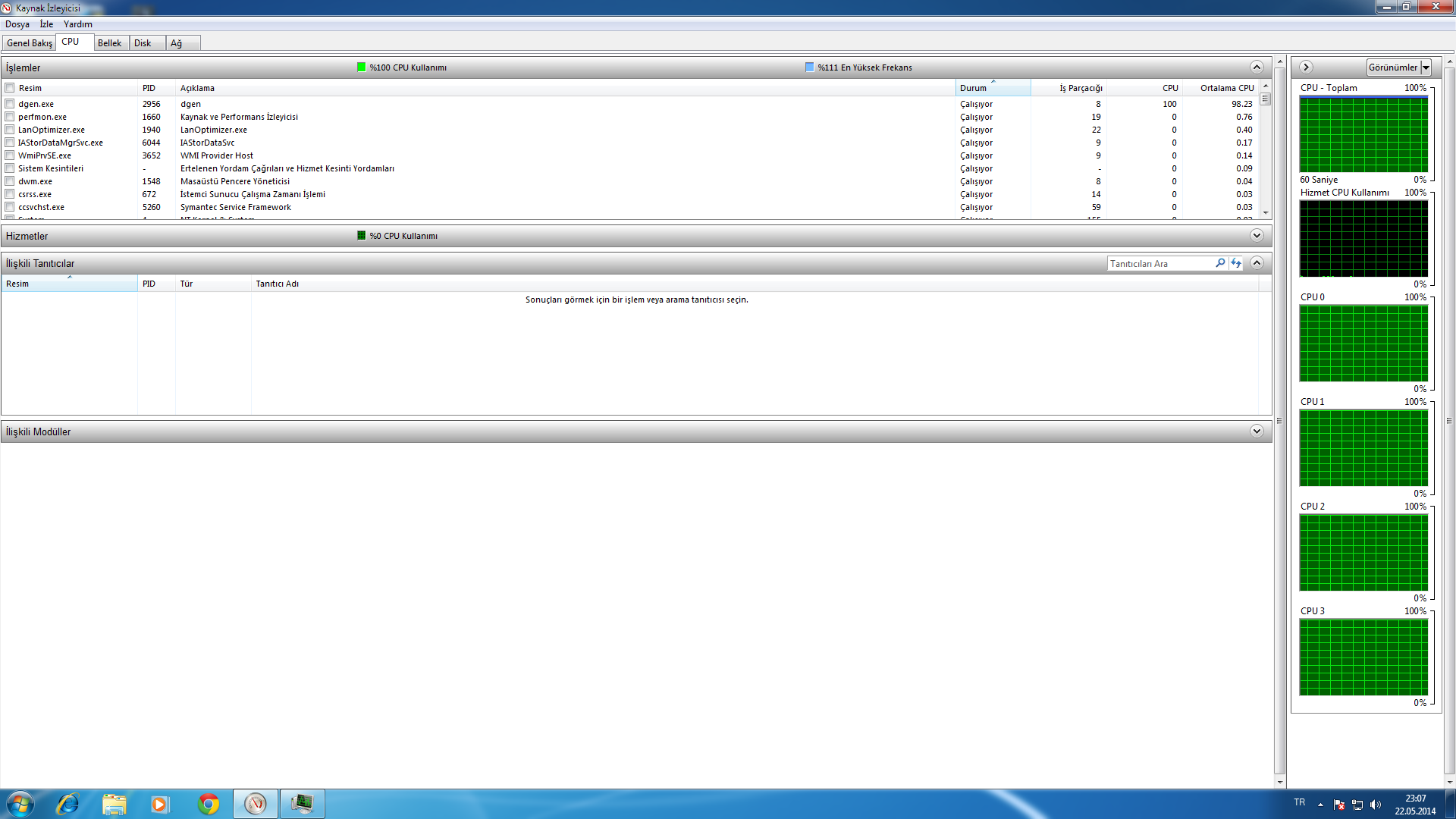Click the search magnifier icon in Tanıtıcıları Ara
This screenshot has height=819, width=1456.
tap(1220, 263)
